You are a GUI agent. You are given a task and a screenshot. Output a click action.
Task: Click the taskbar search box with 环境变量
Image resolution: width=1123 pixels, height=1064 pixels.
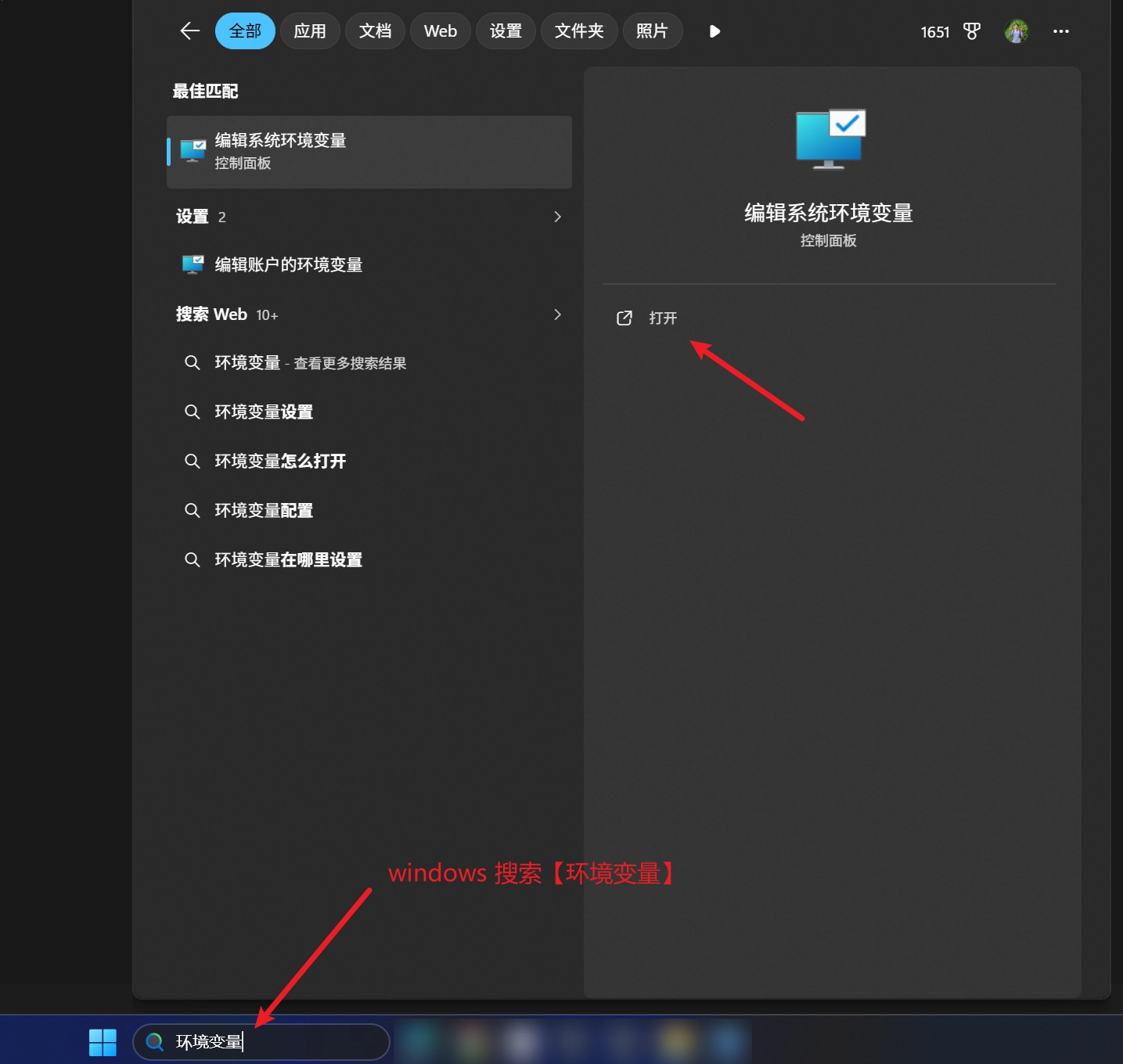(261, 1042)
